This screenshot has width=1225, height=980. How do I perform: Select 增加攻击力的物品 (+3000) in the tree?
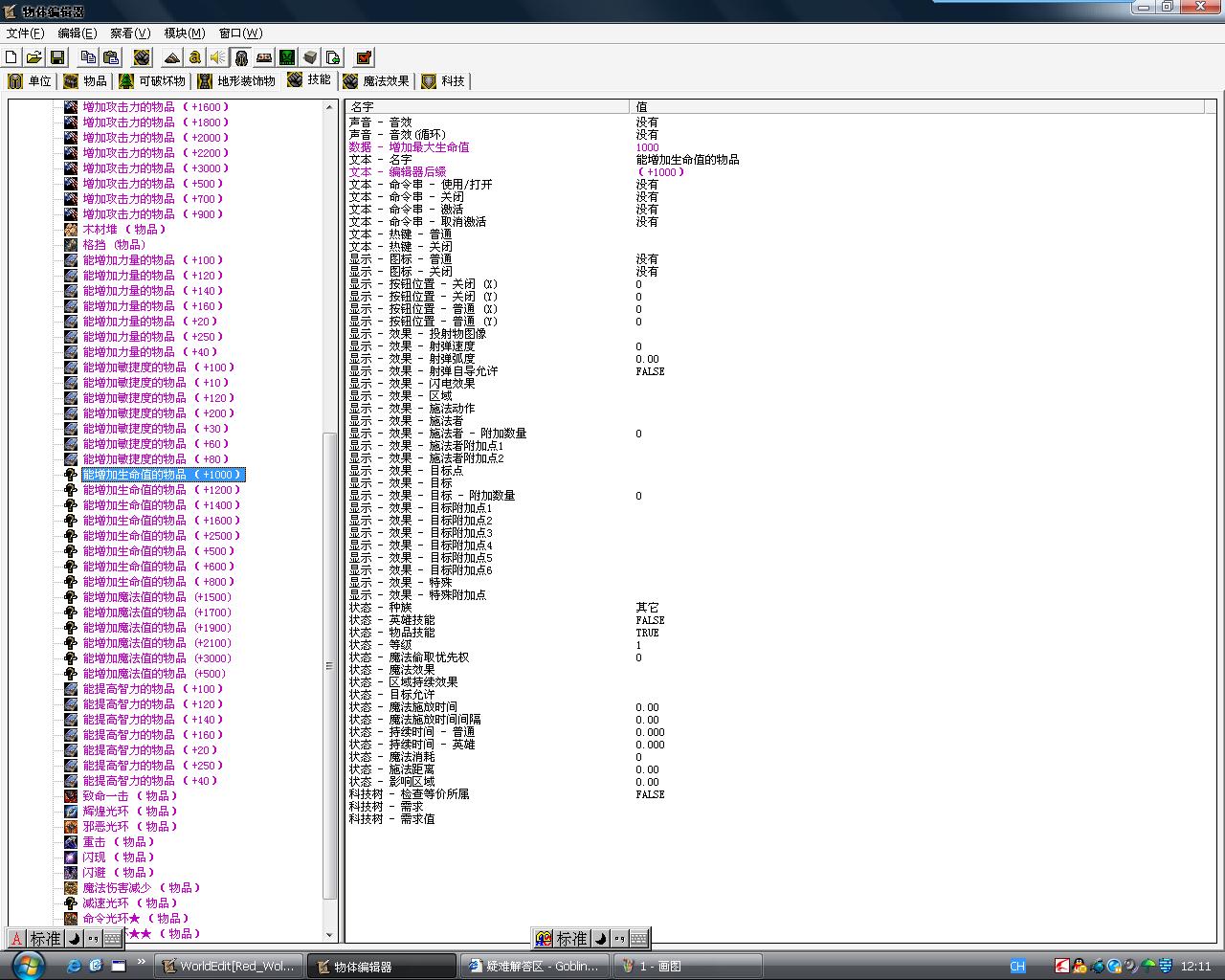[156, 168]
